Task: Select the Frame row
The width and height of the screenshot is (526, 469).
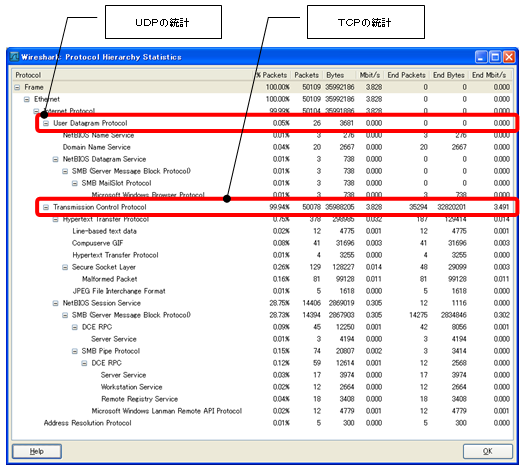Action: [262, 87]
